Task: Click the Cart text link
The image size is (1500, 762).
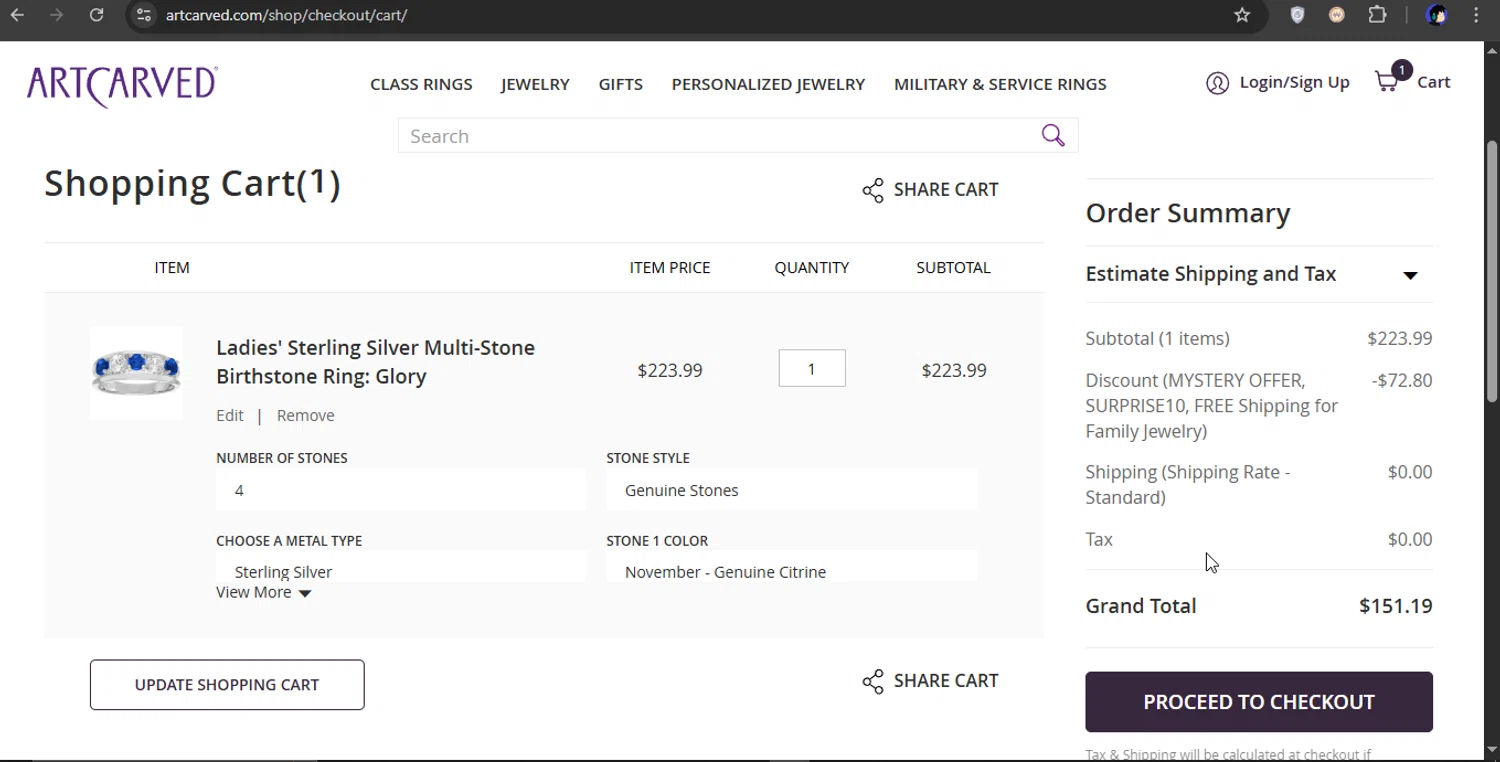Action: [1433, 82]
